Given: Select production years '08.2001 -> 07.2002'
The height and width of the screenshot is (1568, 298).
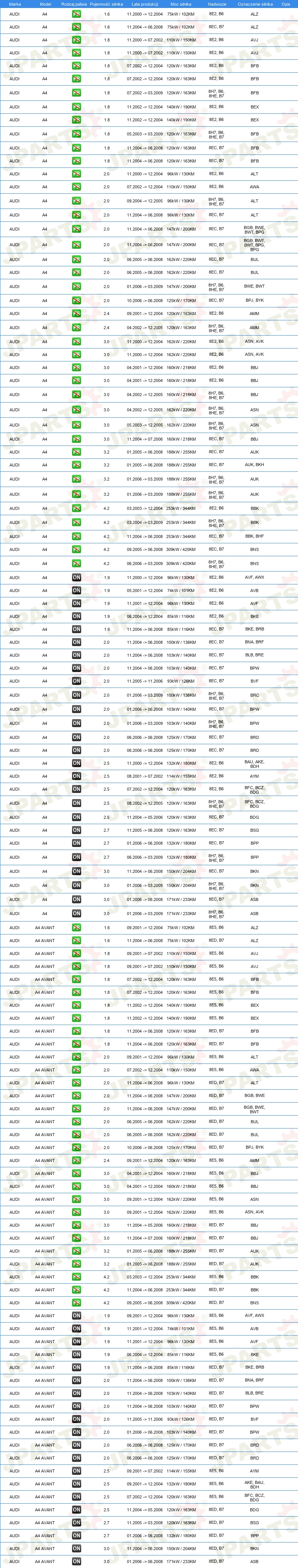Looking at the screenshot, I should [144, 776].
